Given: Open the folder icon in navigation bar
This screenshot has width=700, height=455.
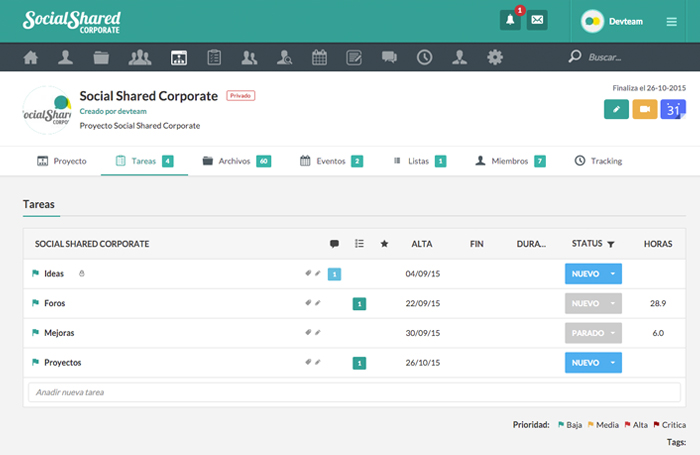Looking at the screenshot, I should tap(101, 57).
